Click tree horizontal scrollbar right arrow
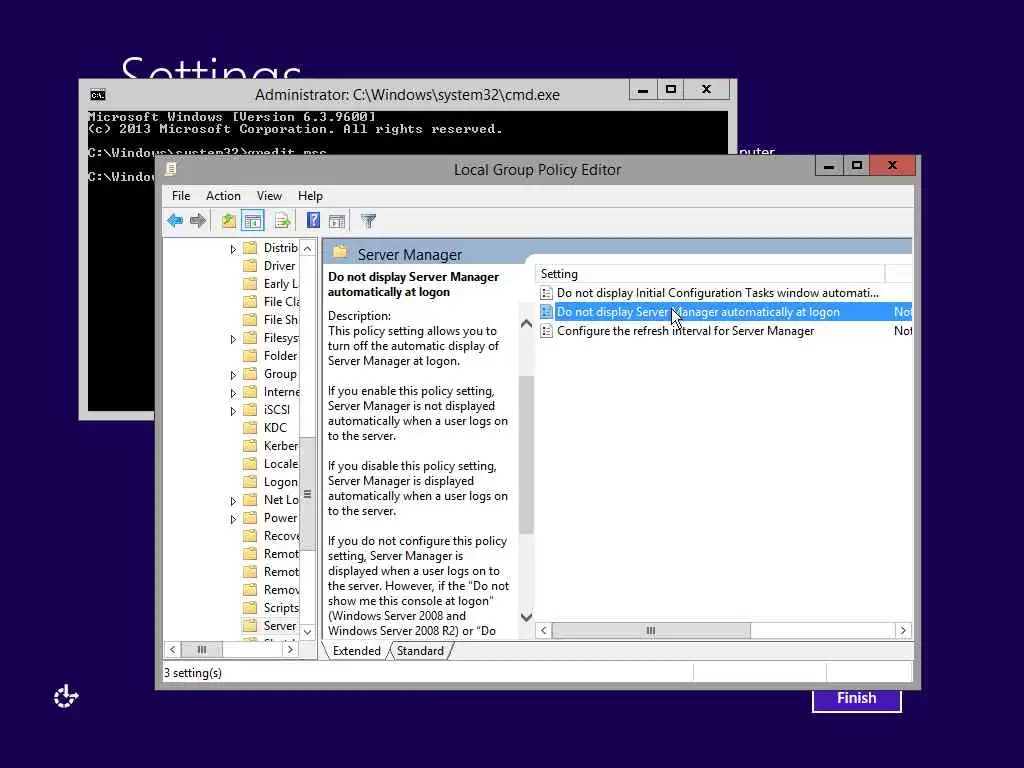 pos(290,650)
